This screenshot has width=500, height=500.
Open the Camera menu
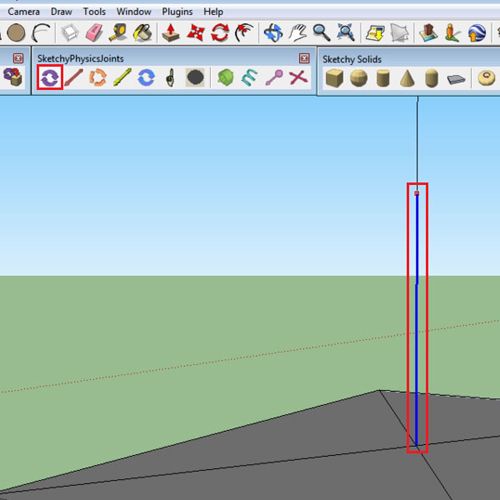tap(23, 12)
